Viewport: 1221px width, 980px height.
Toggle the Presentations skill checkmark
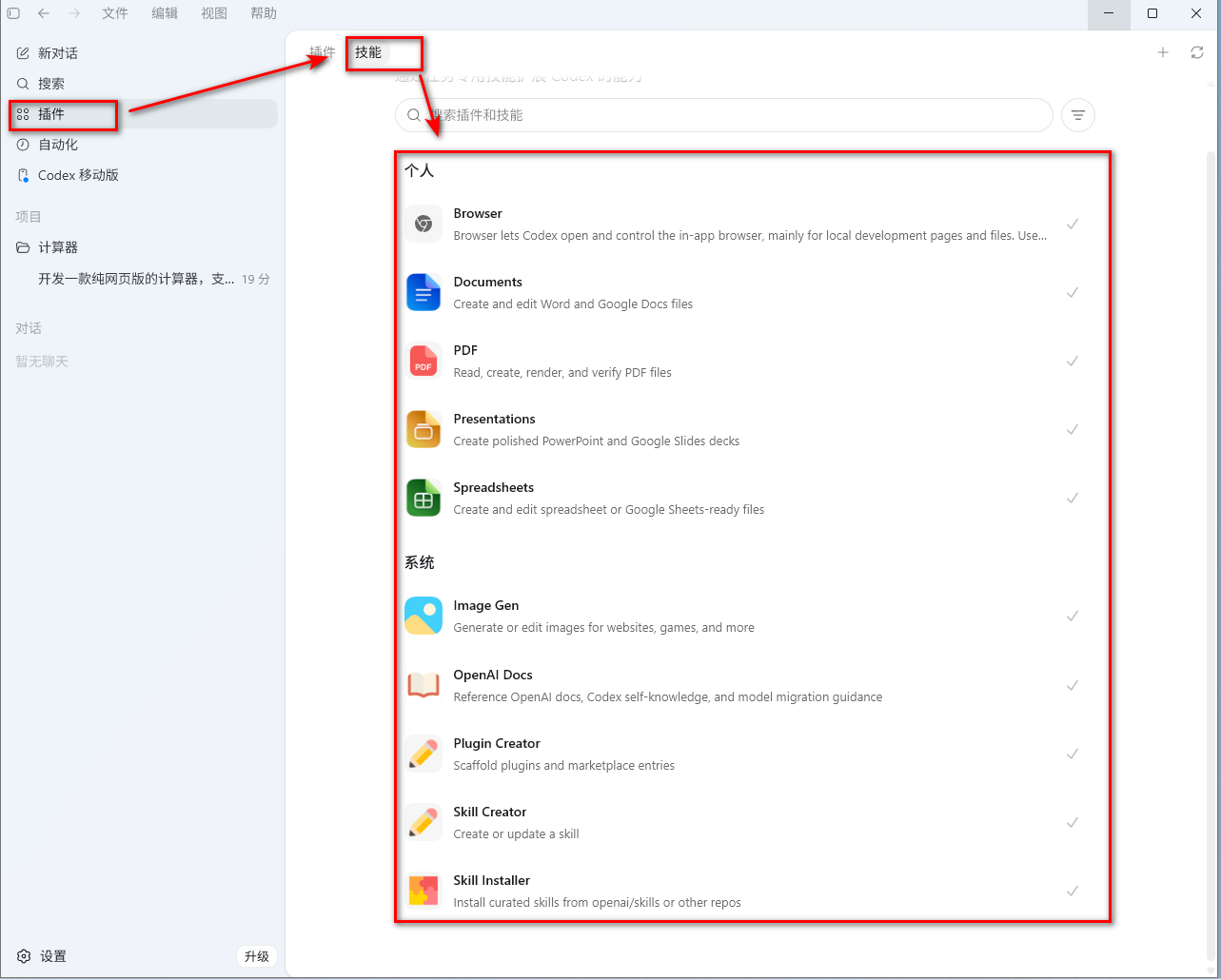[x=1073, y=429]
